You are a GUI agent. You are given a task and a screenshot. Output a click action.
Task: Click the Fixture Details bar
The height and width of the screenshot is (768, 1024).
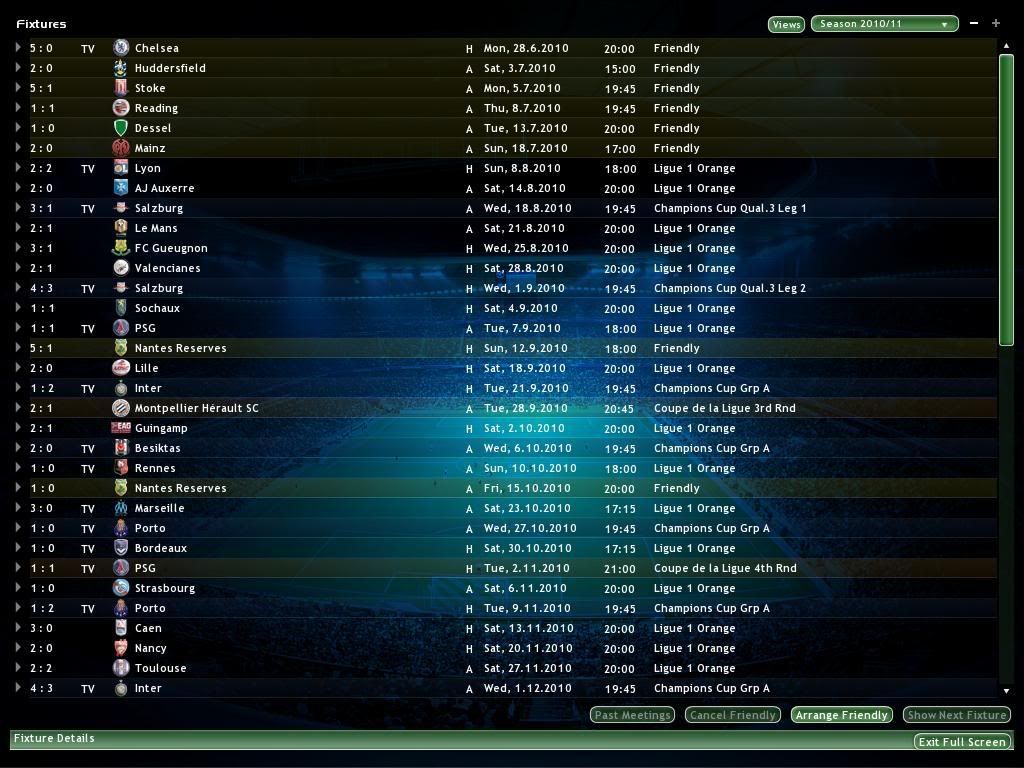tap(511, 739)
